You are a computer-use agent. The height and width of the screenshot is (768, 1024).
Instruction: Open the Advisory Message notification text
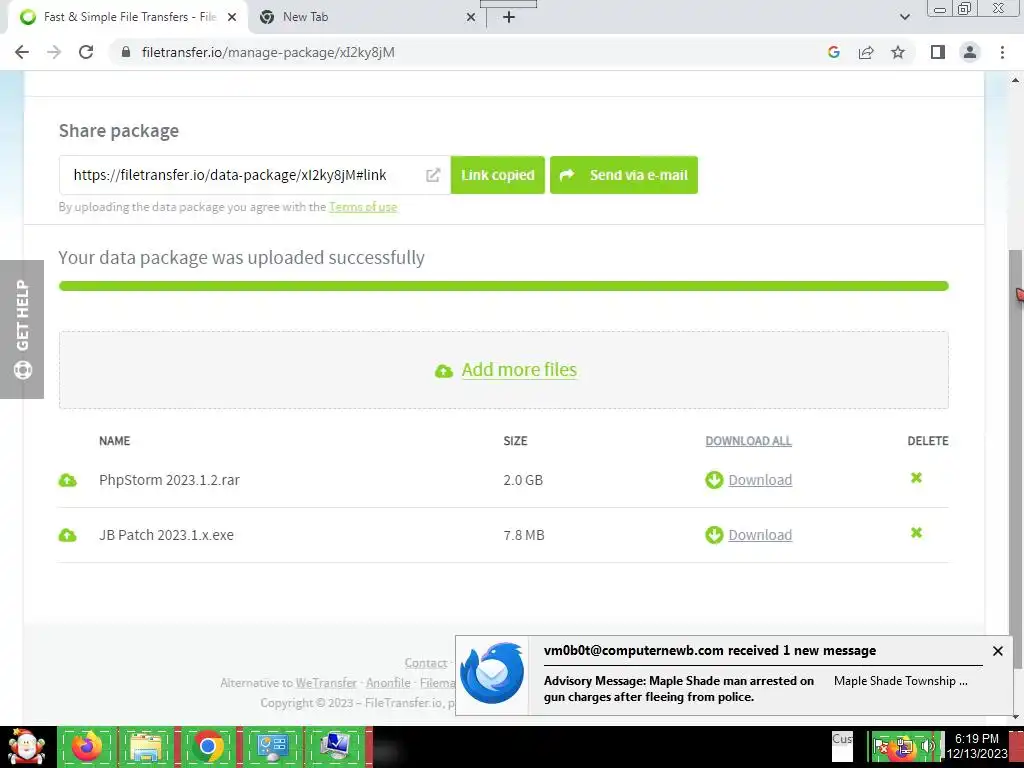click(x=679, y=689)
